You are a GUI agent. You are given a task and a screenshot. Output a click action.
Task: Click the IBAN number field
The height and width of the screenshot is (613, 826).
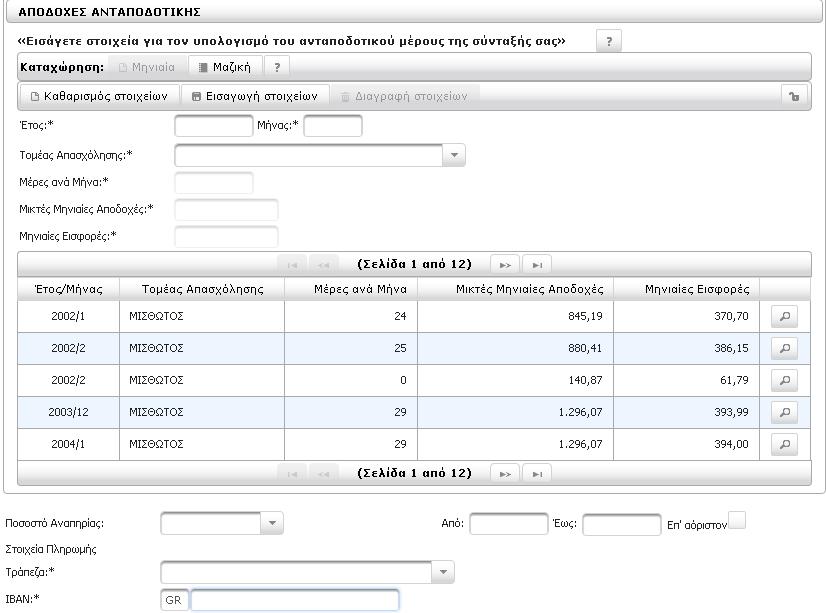[x=294, y=600]
